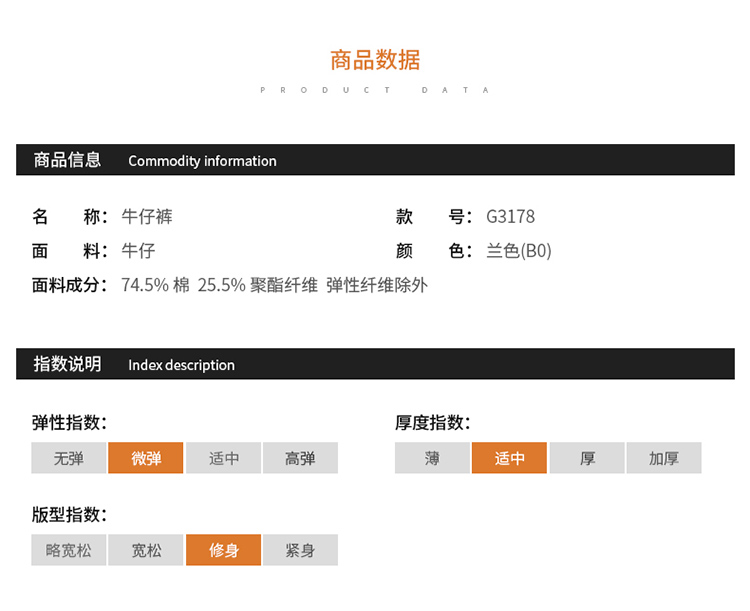Select the 厚 thickness option
The width and height of the screenshot is (750, 611).
point(587,458)
